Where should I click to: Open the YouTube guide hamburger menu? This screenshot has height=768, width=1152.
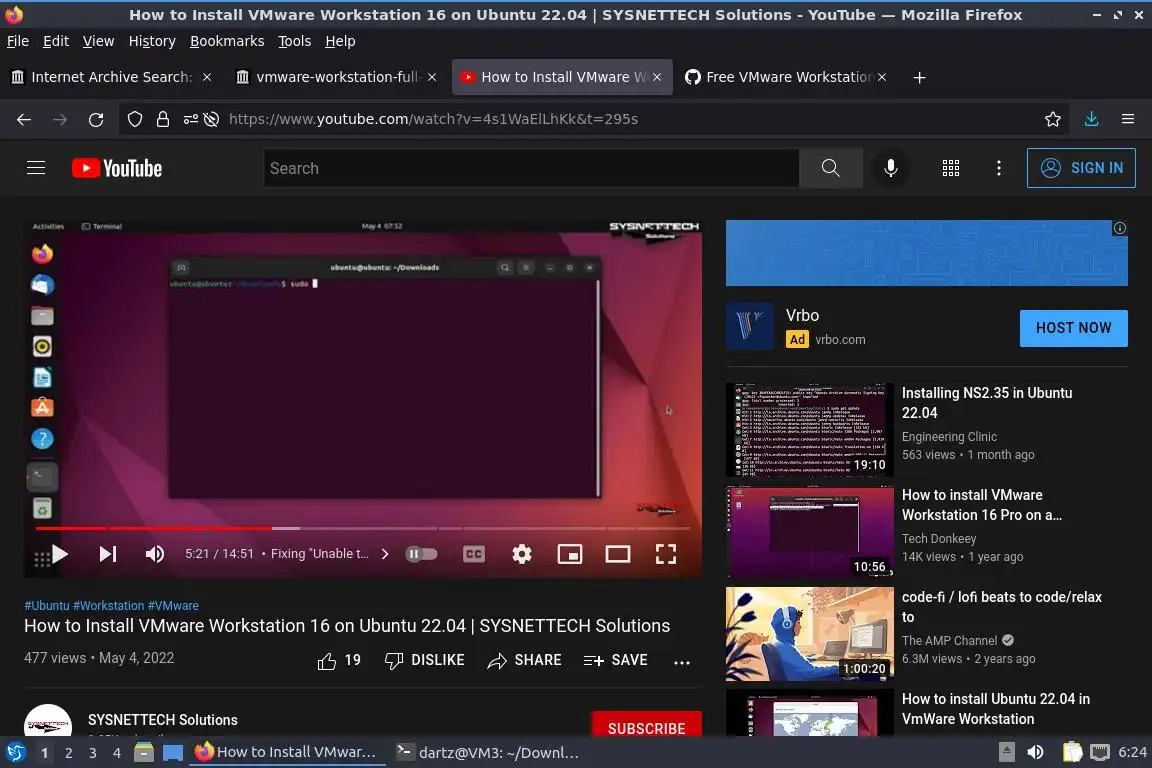pos(36,168)
